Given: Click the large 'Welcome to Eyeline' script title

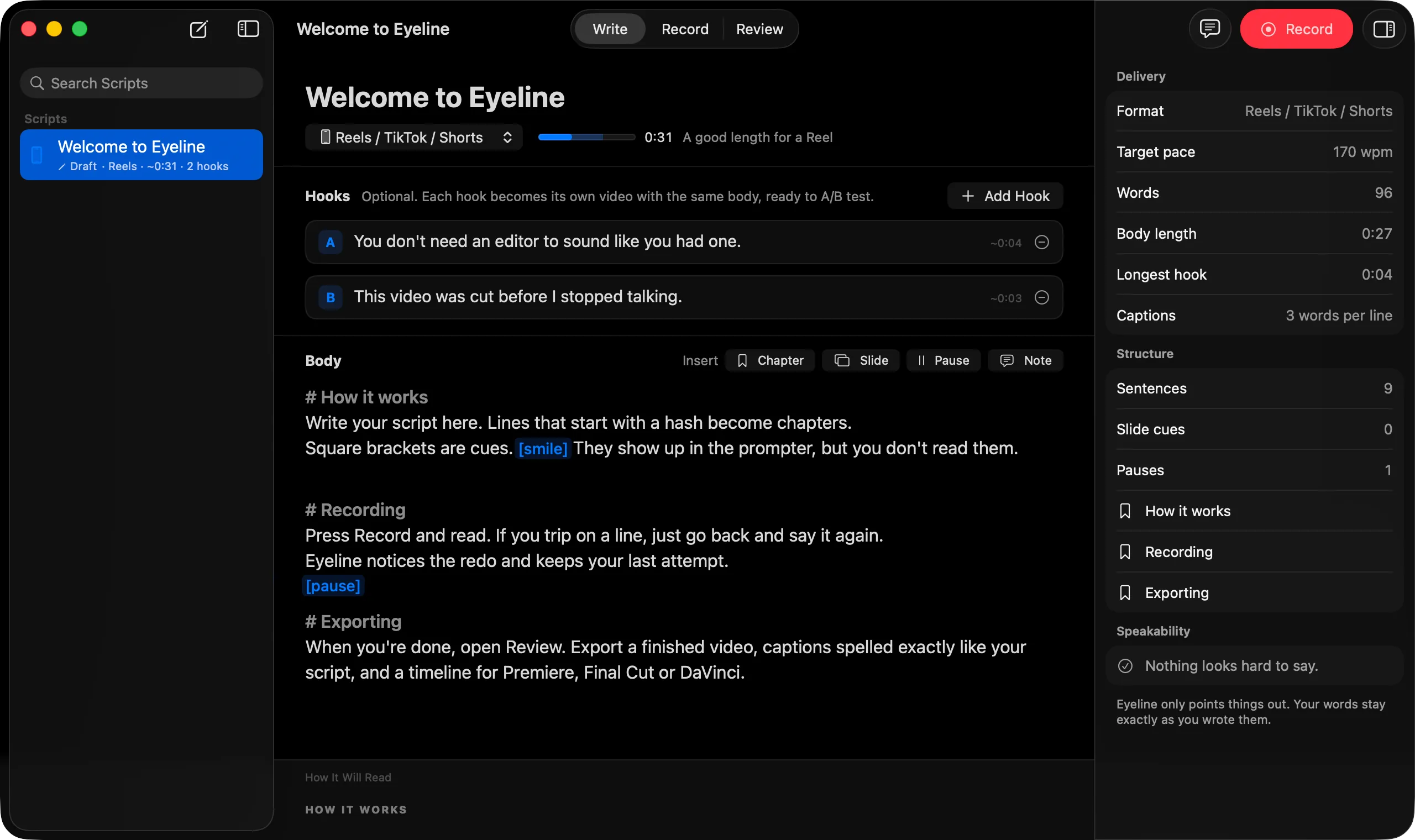Looking at the screenshot, I should 434,97.
